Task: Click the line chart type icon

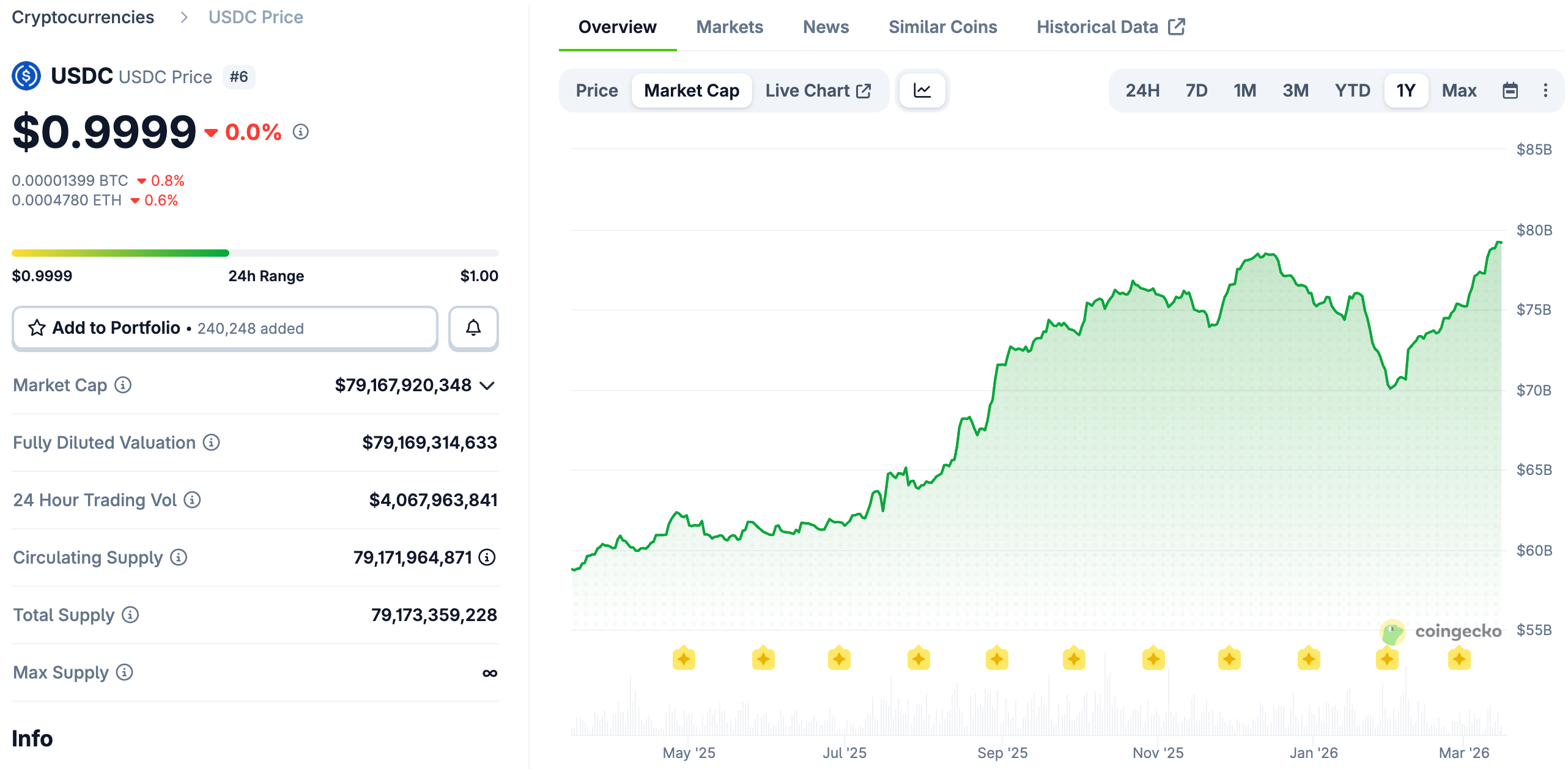Action: (x=922, y=90)
